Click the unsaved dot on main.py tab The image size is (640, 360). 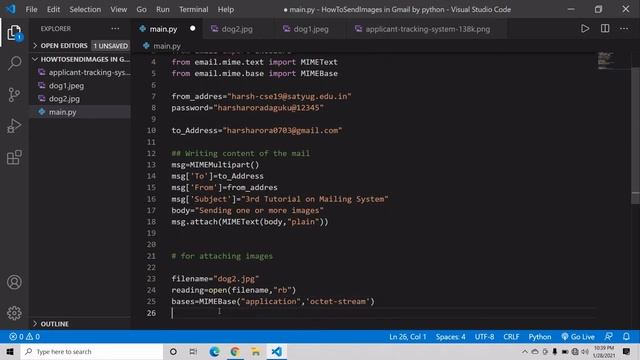coord(192,29)
